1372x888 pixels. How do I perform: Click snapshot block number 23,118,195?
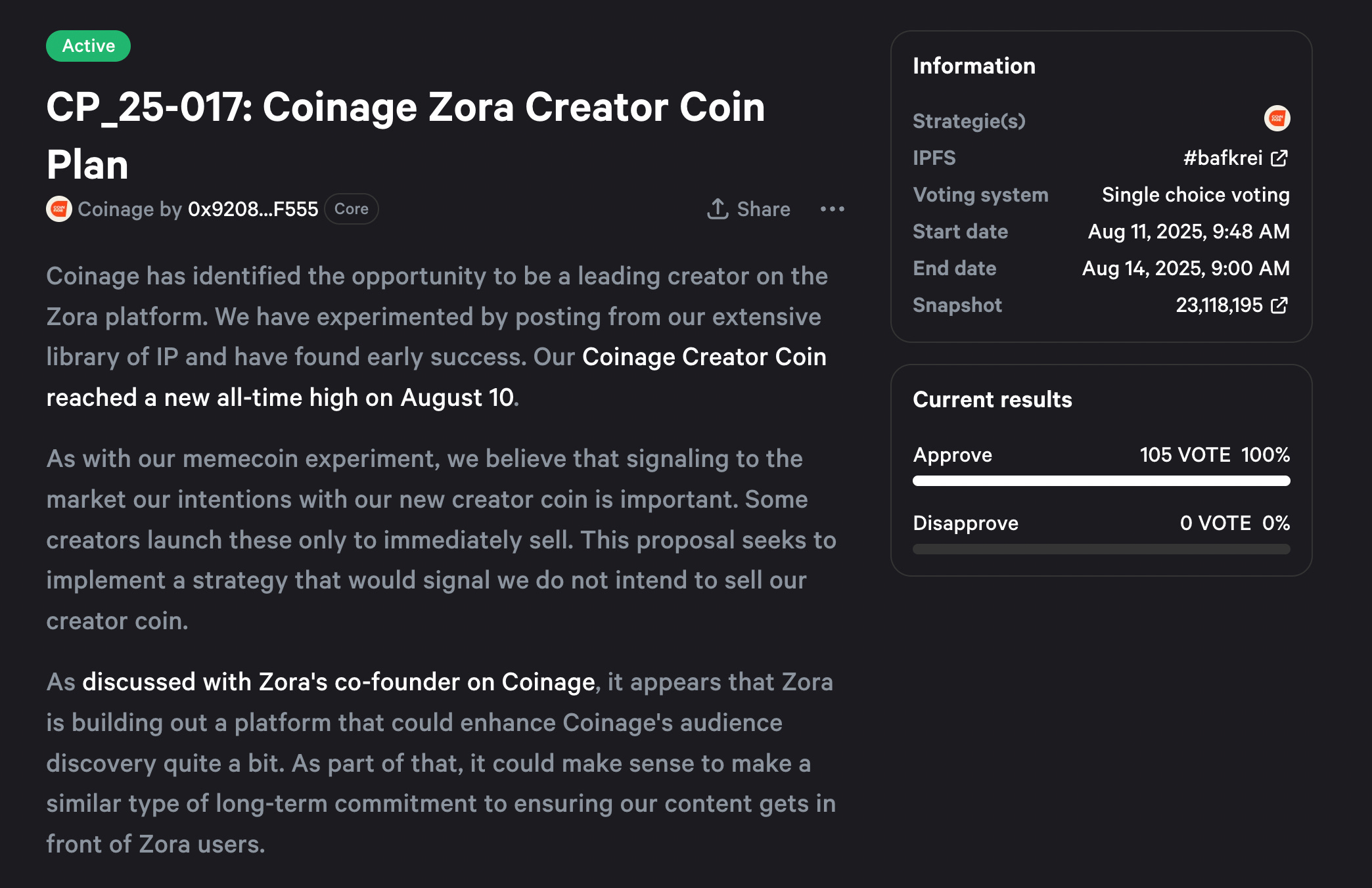(1219, 305)
